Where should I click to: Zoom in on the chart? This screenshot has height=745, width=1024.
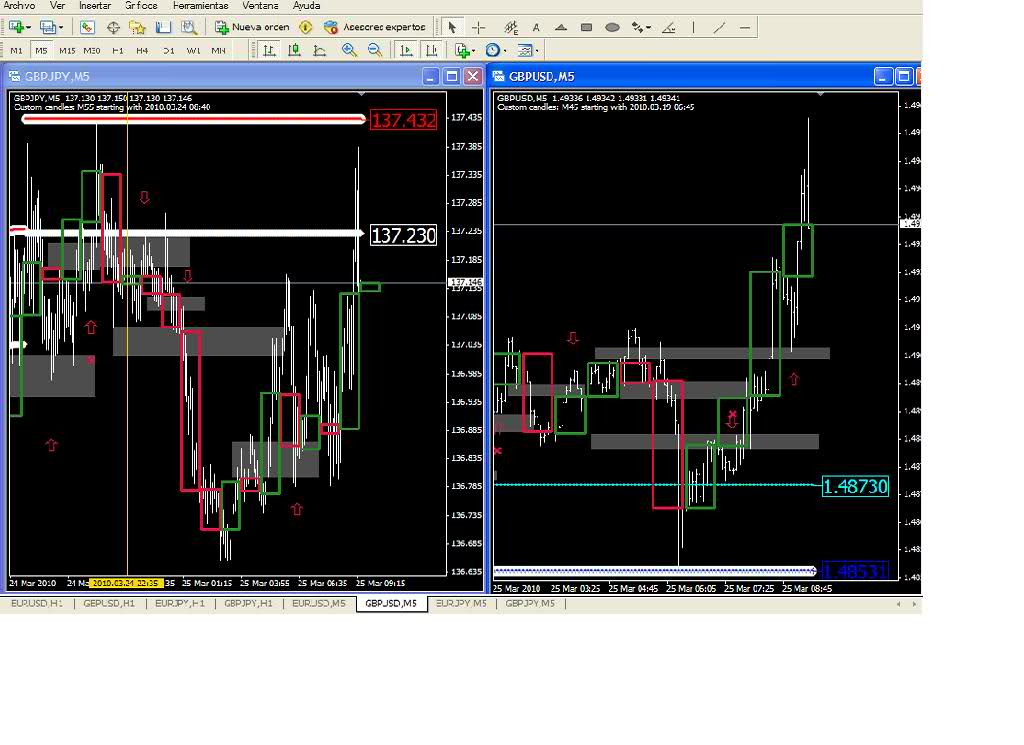coord(349,50)
